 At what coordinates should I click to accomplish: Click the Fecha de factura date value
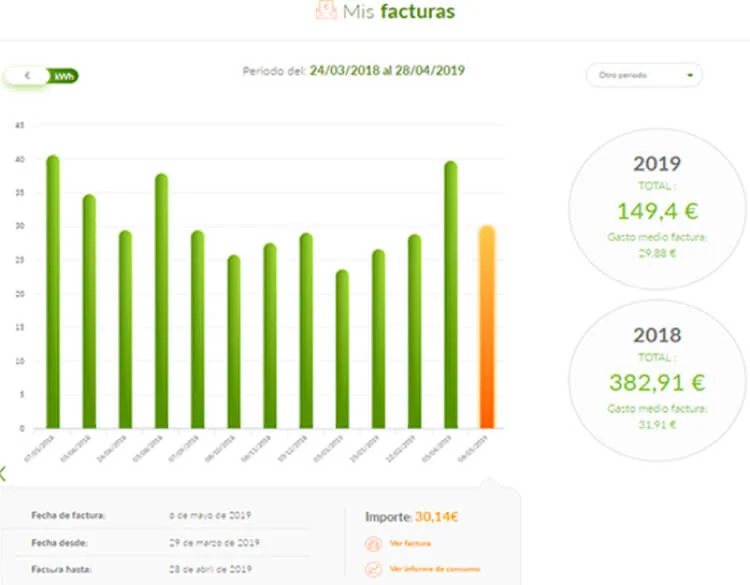tap(210, 515)
